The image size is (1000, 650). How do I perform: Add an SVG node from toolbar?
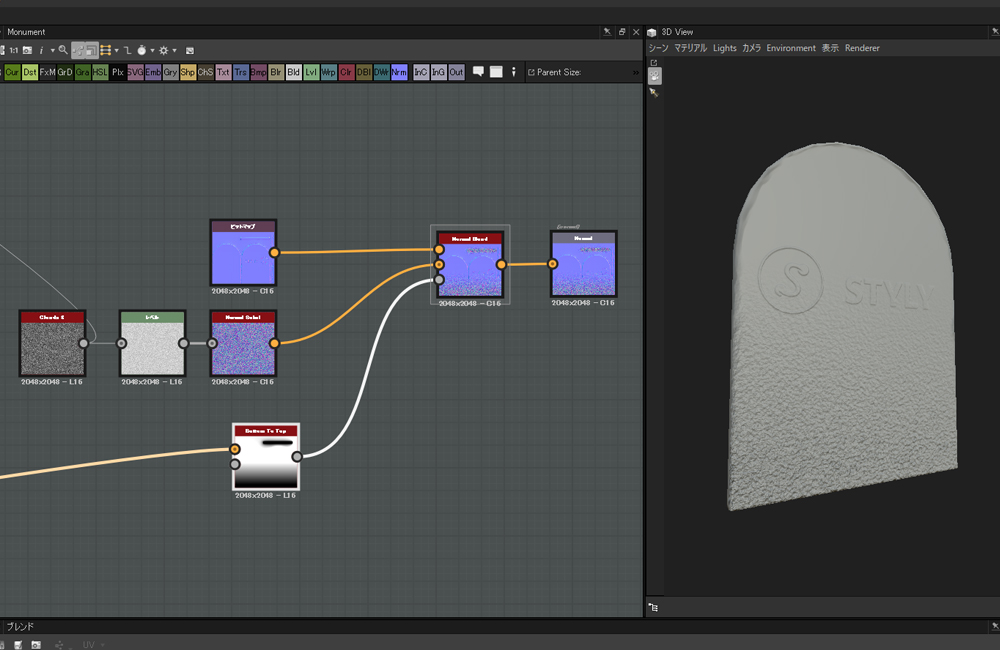135,72
